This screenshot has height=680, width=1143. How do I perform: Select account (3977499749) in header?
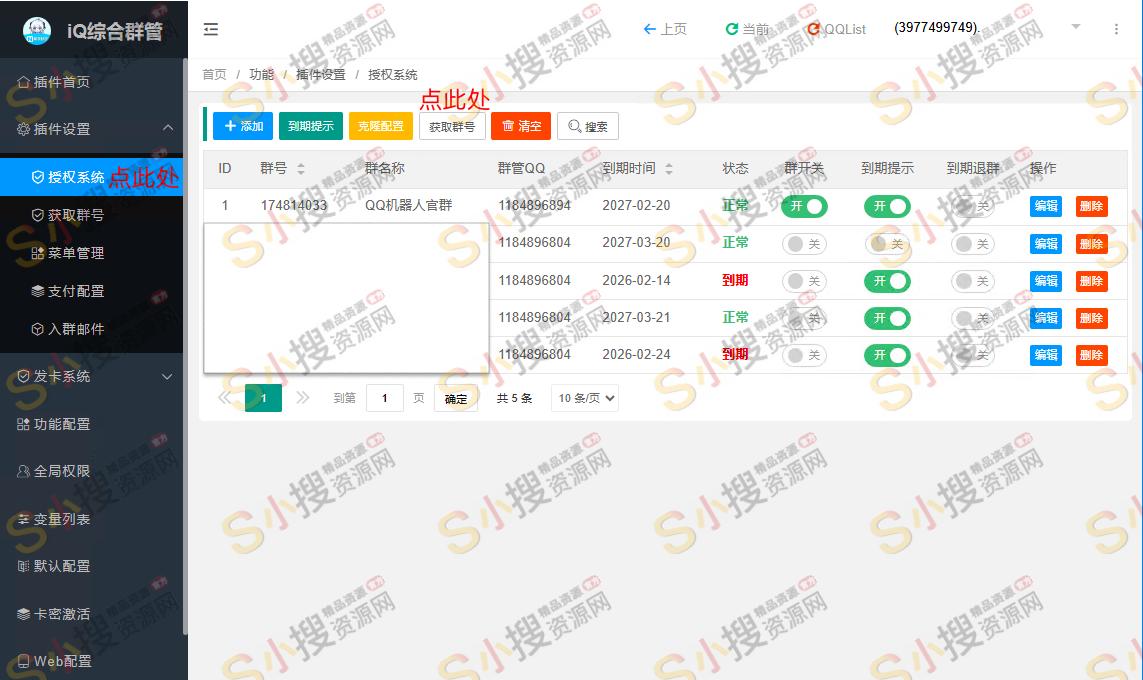tap(937, 28)
